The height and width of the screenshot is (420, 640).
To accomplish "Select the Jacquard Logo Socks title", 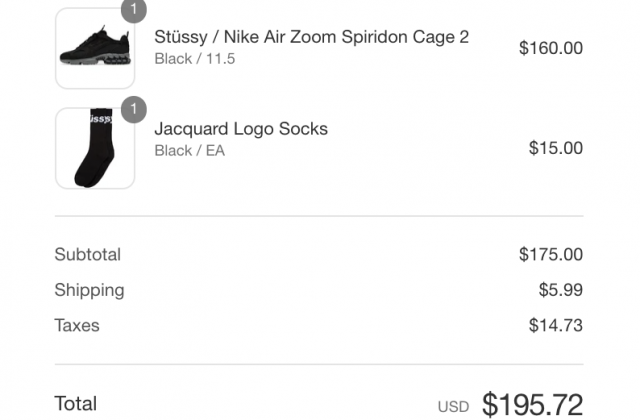I will (x=241, y=129).
